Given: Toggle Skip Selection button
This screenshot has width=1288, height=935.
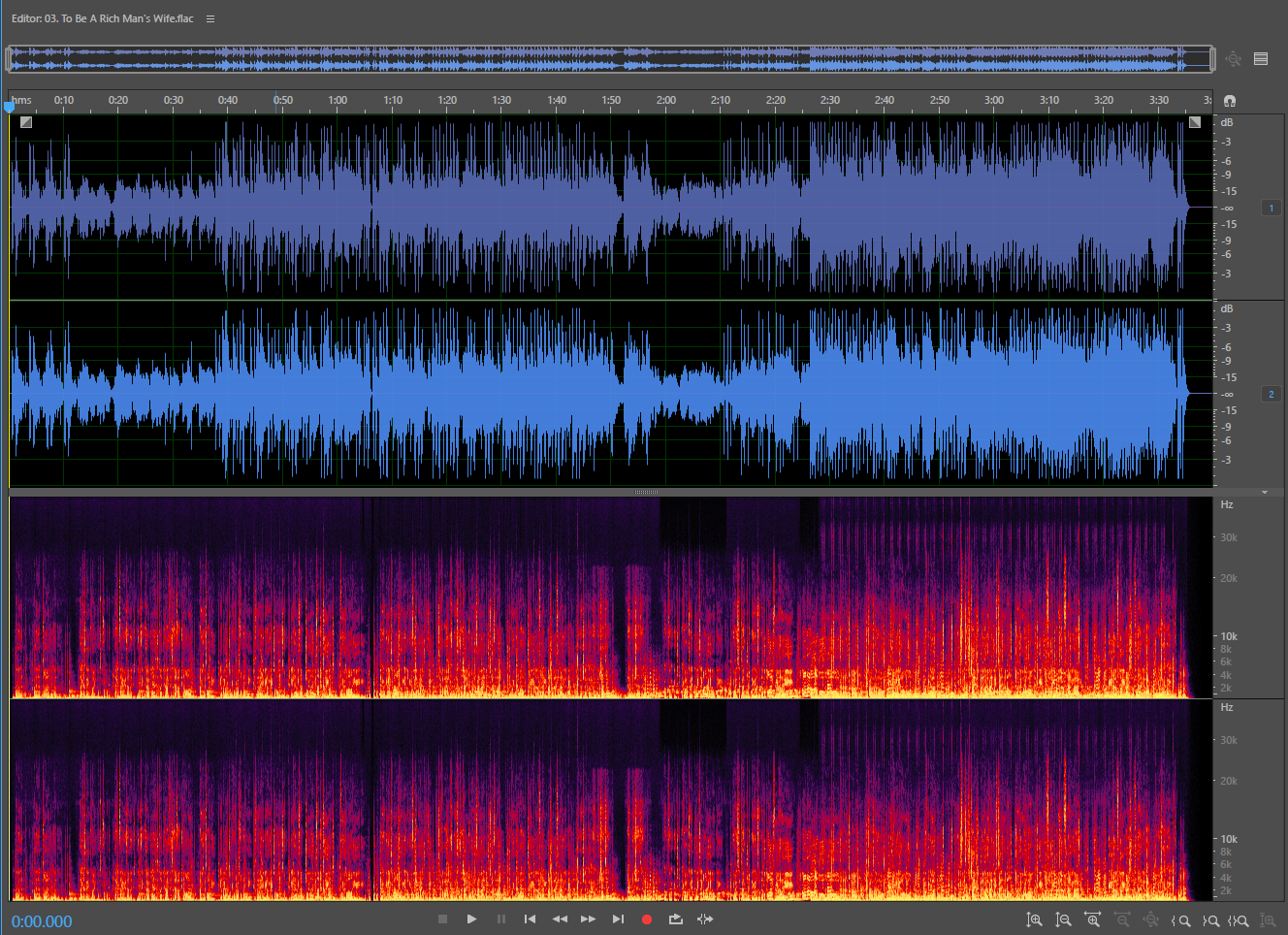Looking at the screenshot, I should click(705, 919).
